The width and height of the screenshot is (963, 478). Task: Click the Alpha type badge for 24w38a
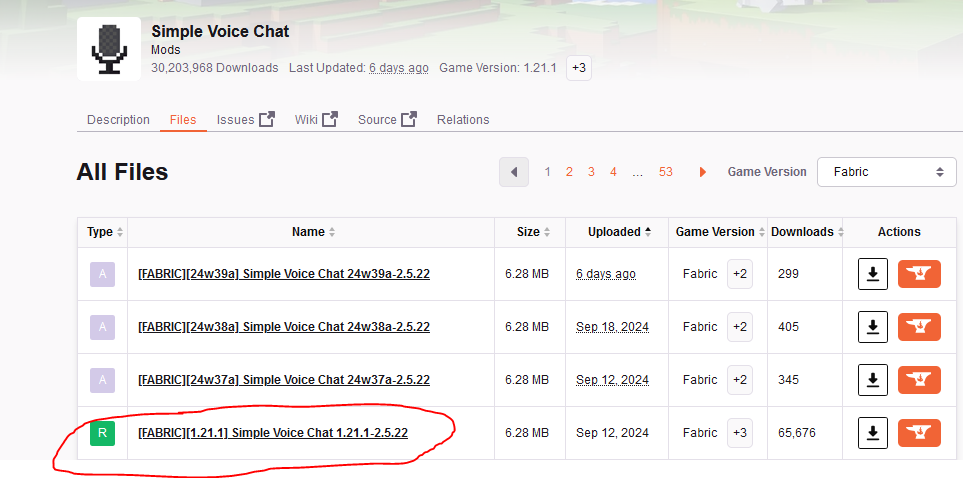coord(103,327)
